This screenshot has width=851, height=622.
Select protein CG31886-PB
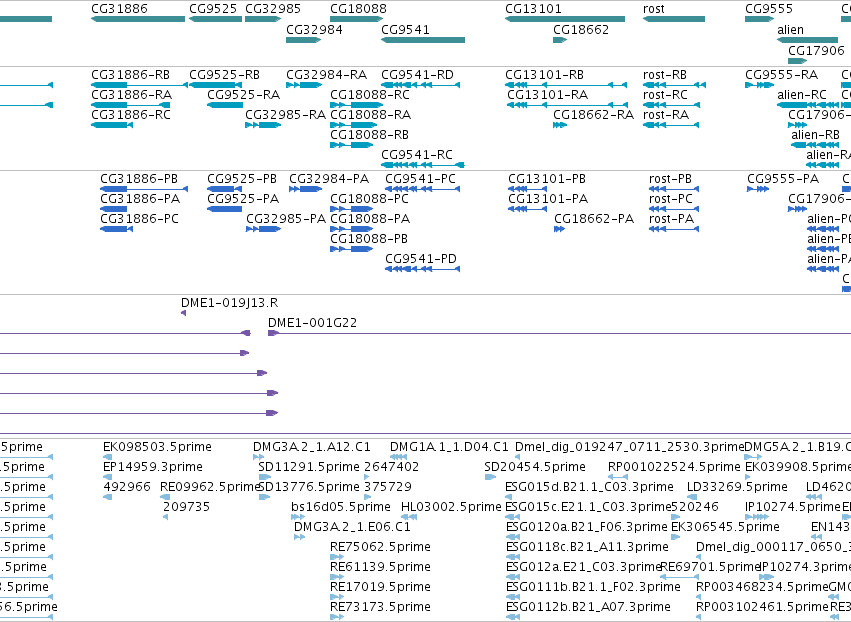click(x=139, y=179)
